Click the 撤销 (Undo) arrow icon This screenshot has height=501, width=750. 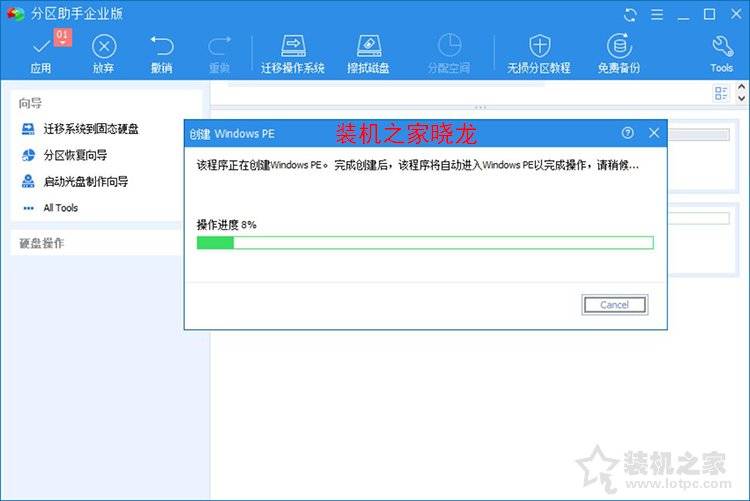pyautogui.click(x=161, y=47)
